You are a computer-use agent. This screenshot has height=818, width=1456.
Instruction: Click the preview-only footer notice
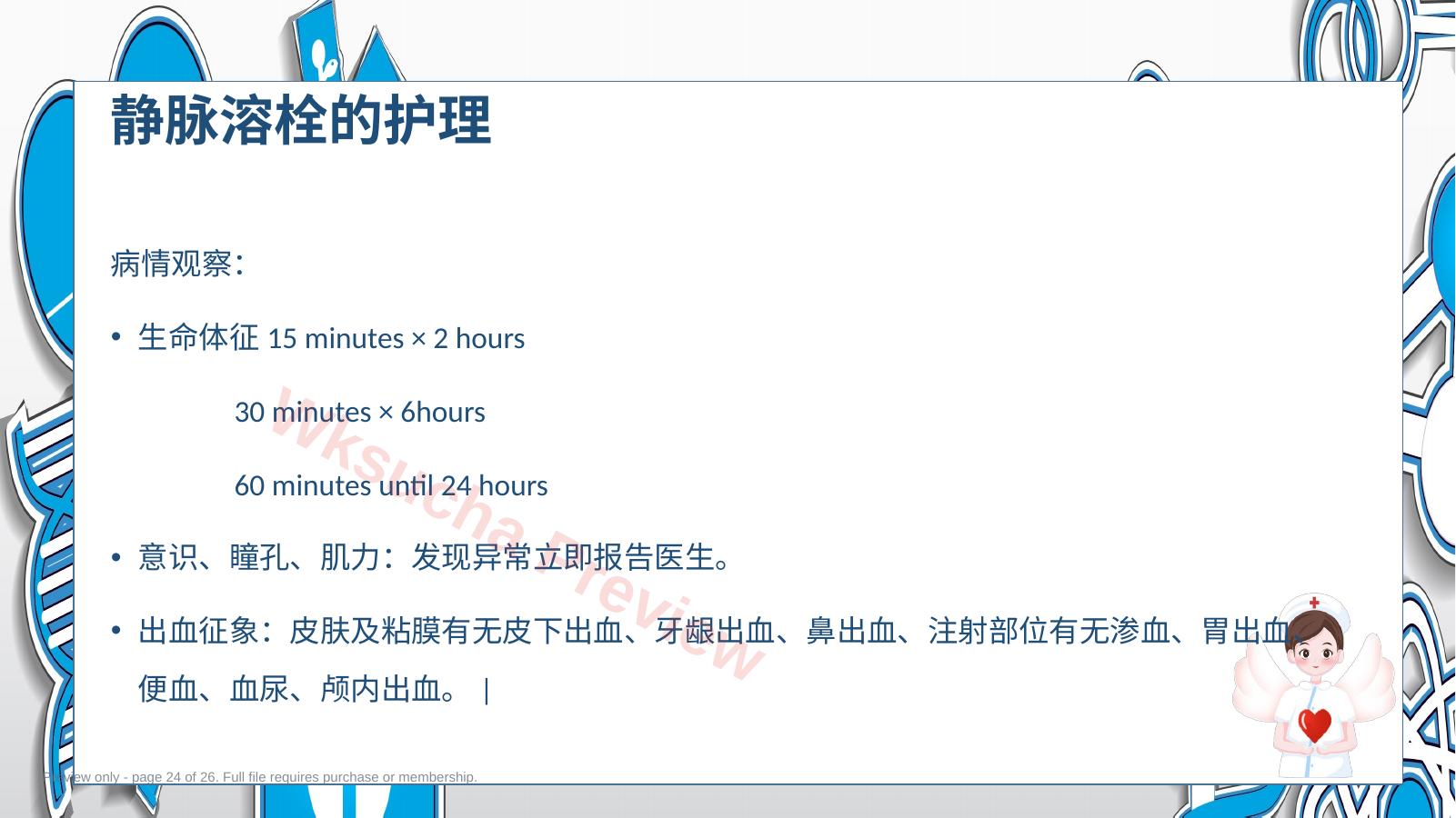pos(261,777)
